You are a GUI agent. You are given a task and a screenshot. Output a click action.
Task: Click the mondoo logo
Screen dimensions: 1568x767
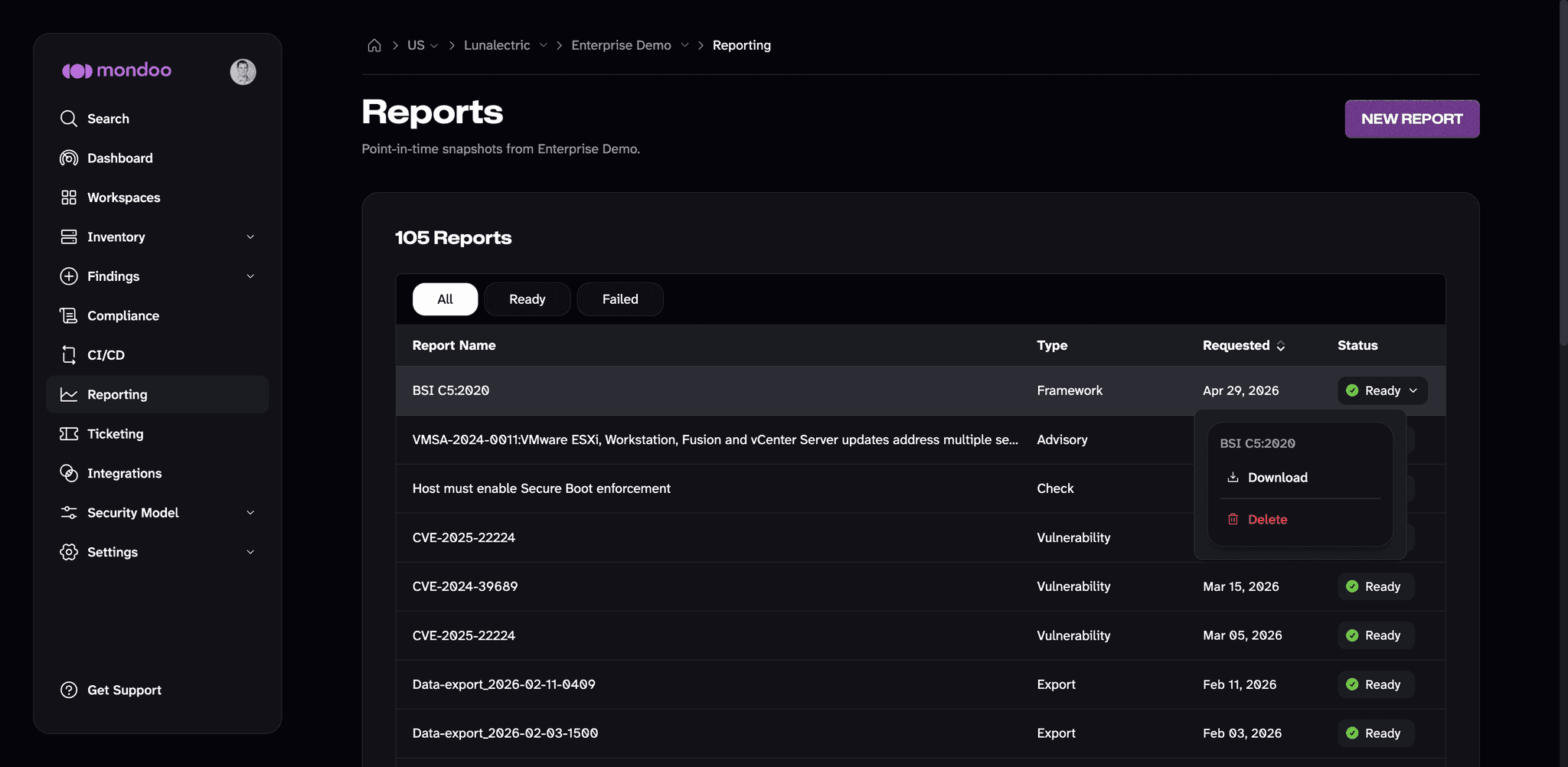pos(116,70)
